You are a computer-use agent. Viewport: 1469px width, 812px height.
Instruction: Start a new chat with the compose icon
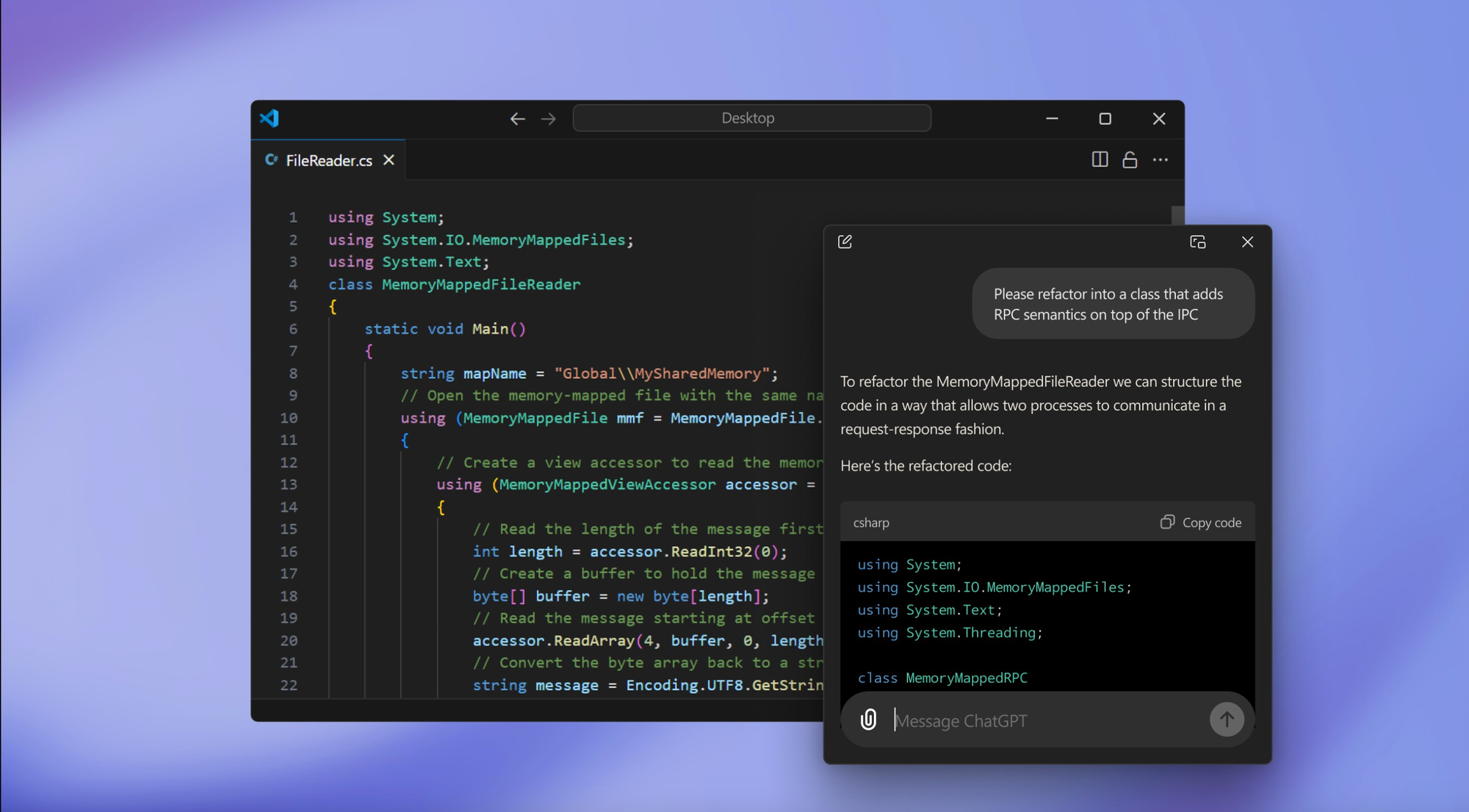[x=845, y=242]
